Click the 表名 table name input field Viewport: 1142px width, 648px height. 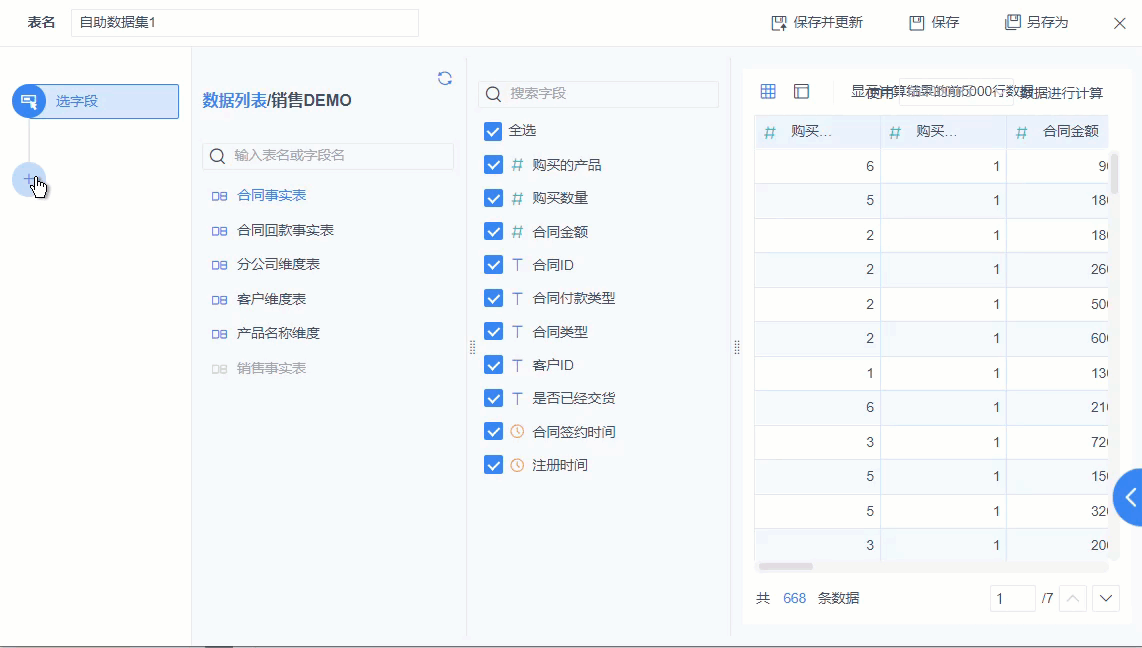[x=245, y=23]
